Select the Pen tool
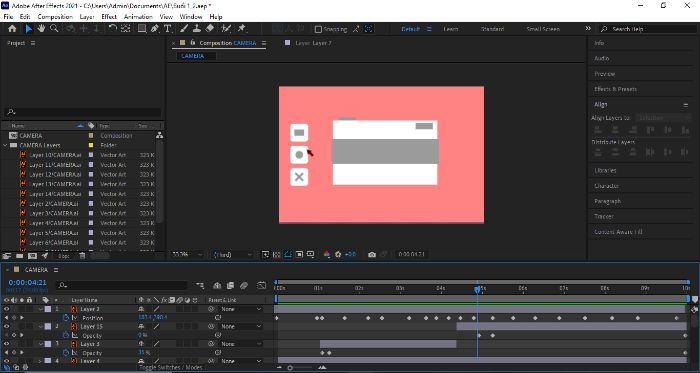 click(154, 29)
